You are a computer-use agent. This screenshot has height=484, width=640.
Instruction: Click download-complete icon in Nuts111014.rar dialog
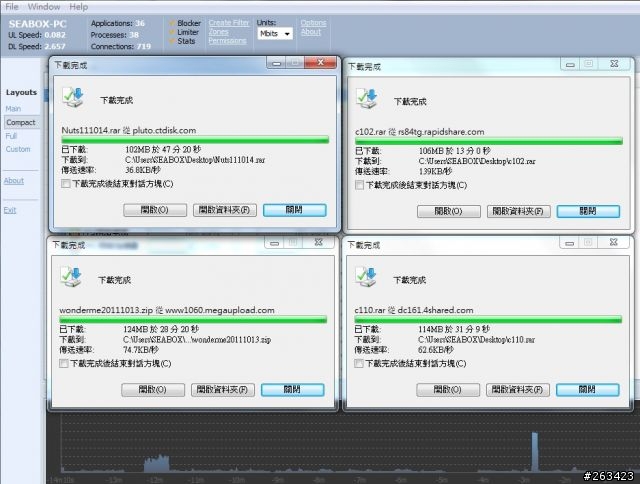[73, 97]
